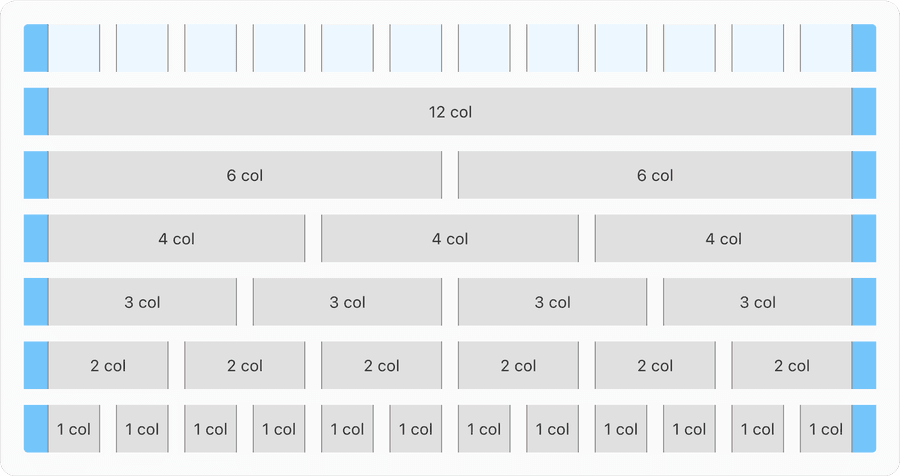This screenshot has width=900, height=476.
Task: Choose the middle 4 col block
Action: (450, 239)
